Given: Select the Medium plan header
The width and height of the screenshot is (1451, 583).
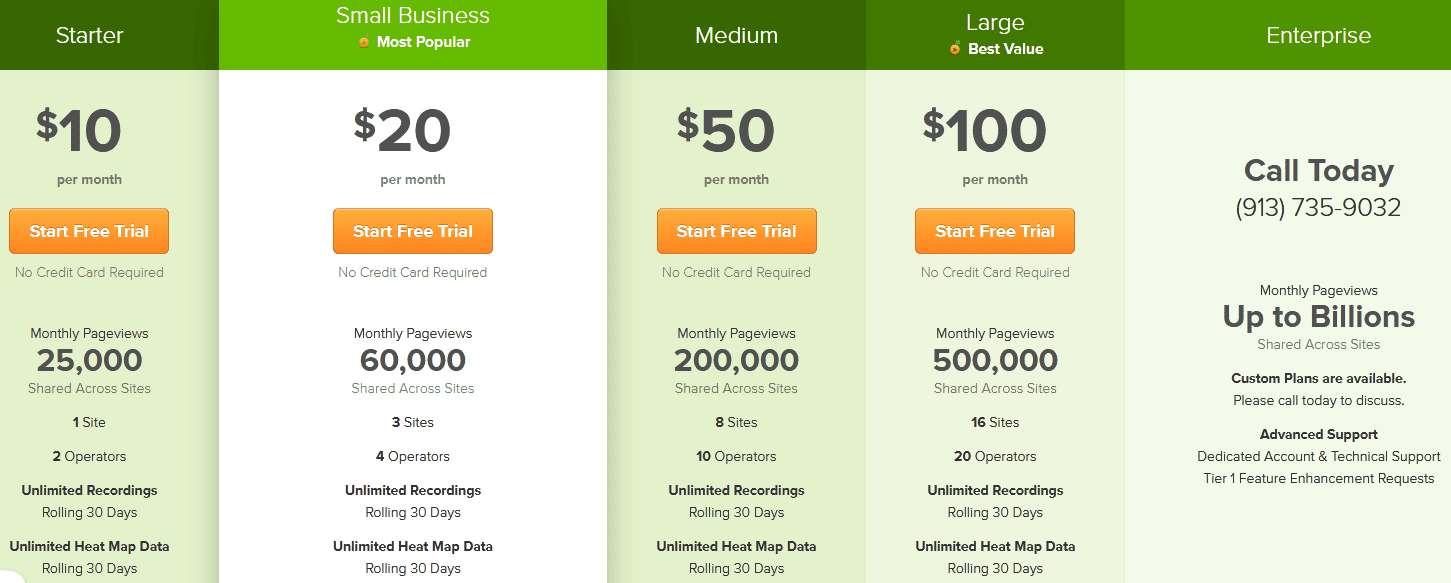Looking at the screenshot, I should tap(737, 34).
